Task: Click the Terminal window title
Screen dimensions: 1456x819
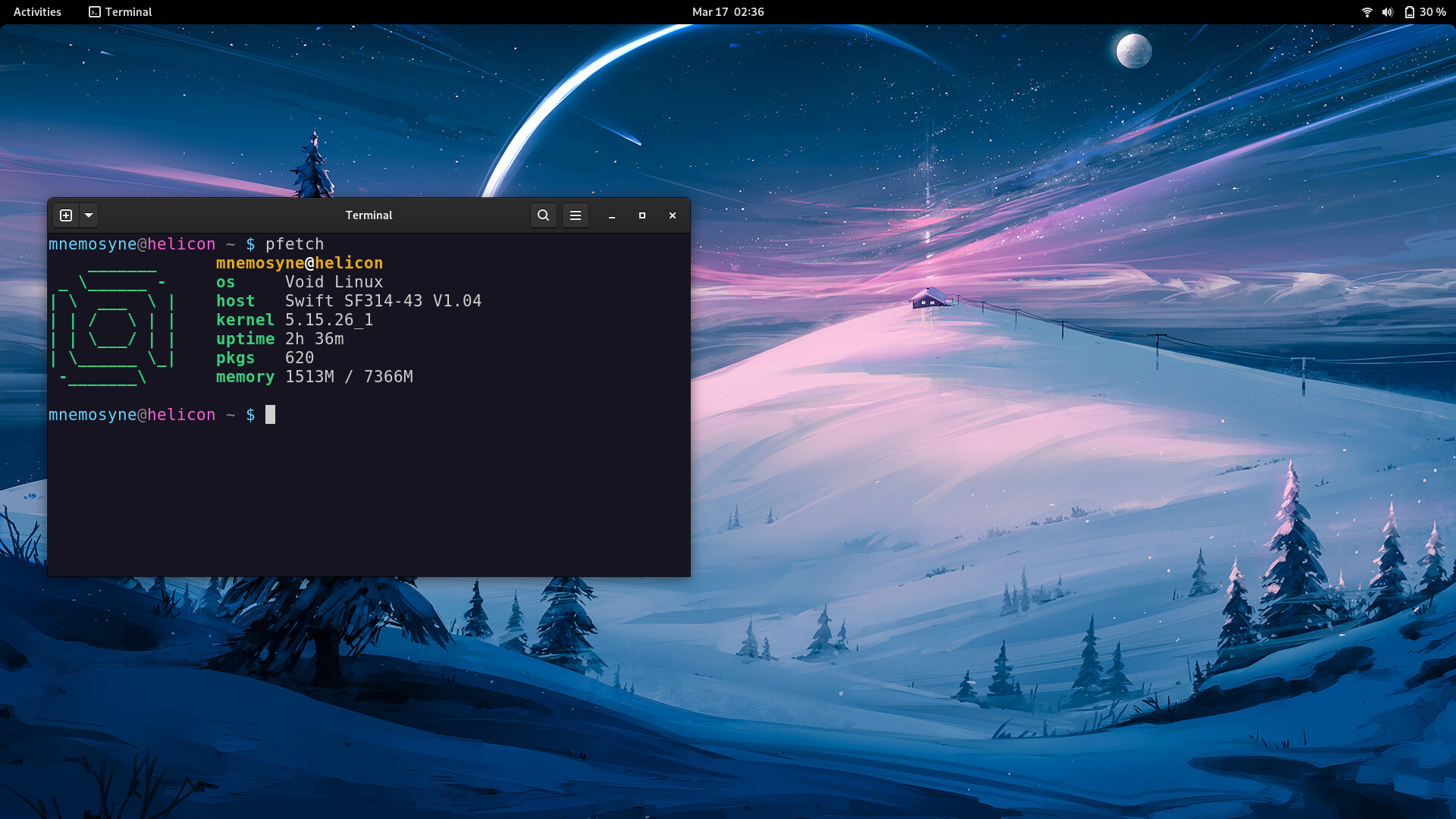Action: pyautogui.click(x=369, y=215)
